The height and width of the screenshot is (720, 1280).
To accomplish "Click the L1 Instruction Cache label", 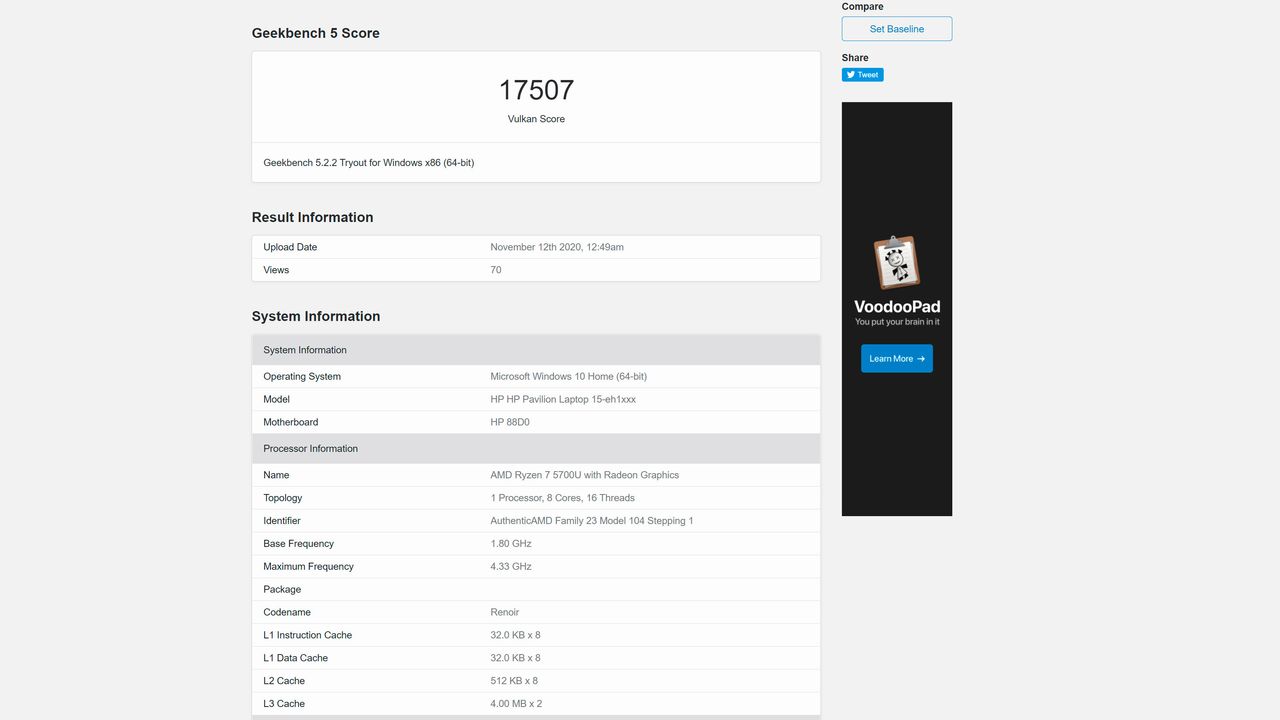I will pos(308,636).
